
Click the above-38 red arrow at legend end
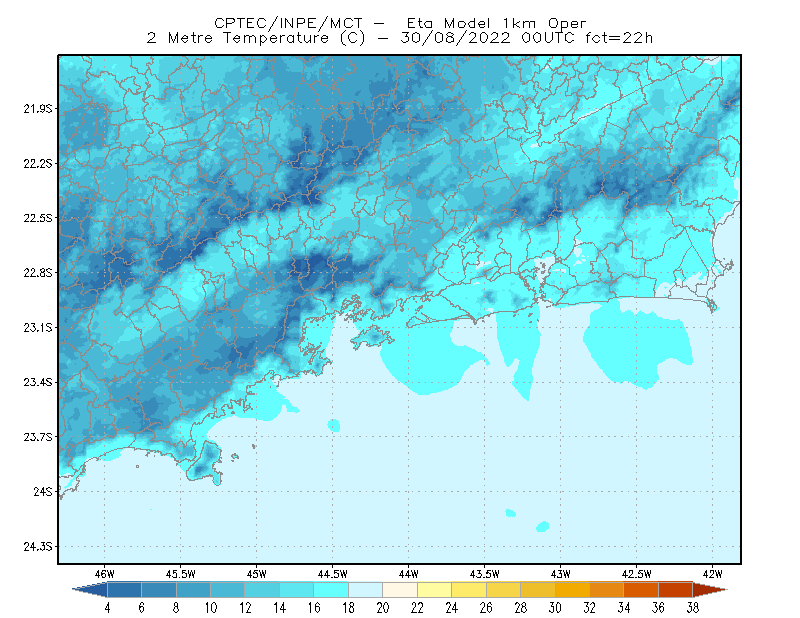pos(710,590)
